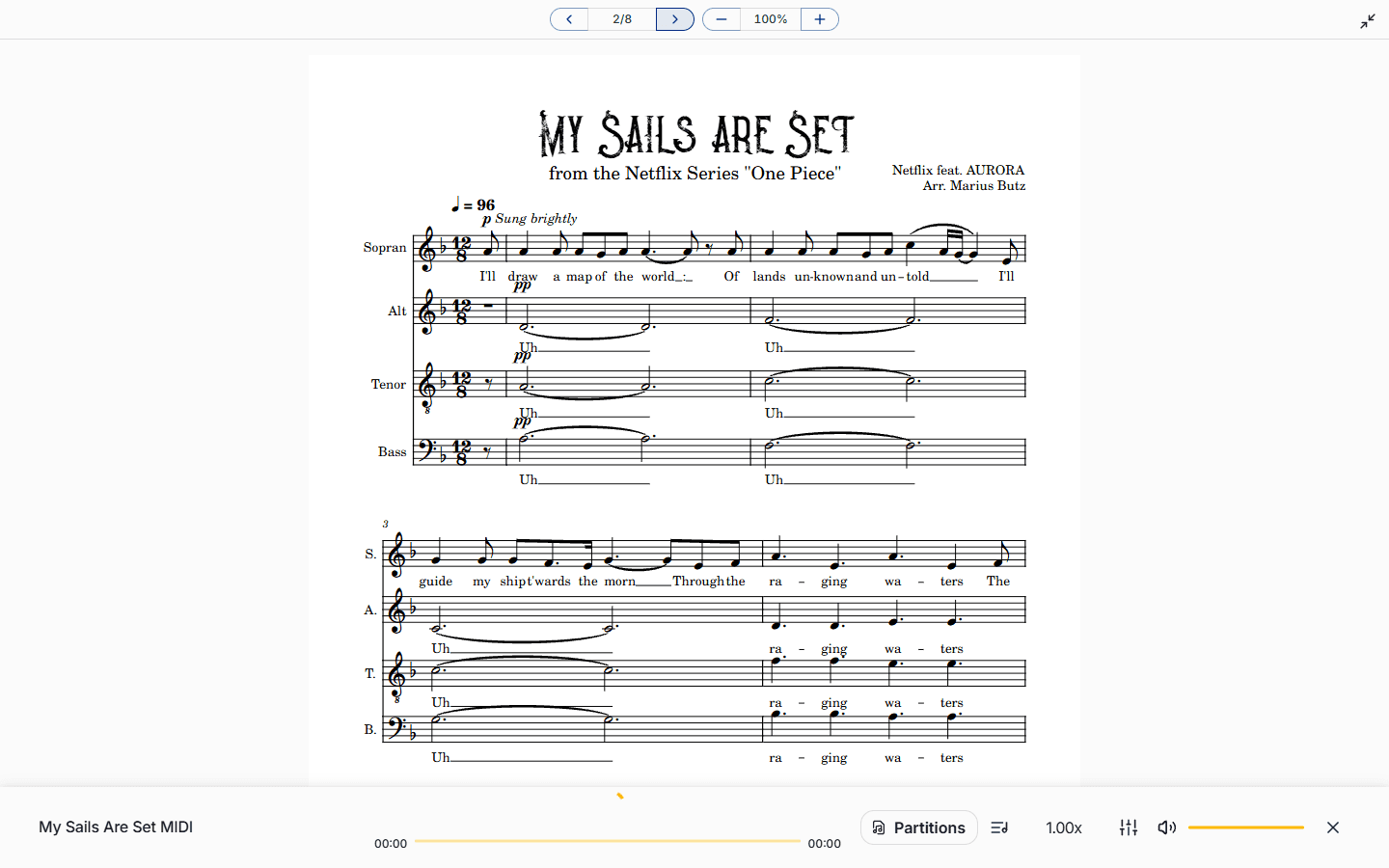Click the My Sails Are Set MIDI title
Image resolution: width=1389 pixels, height=868 pixels.
[116, 827]
